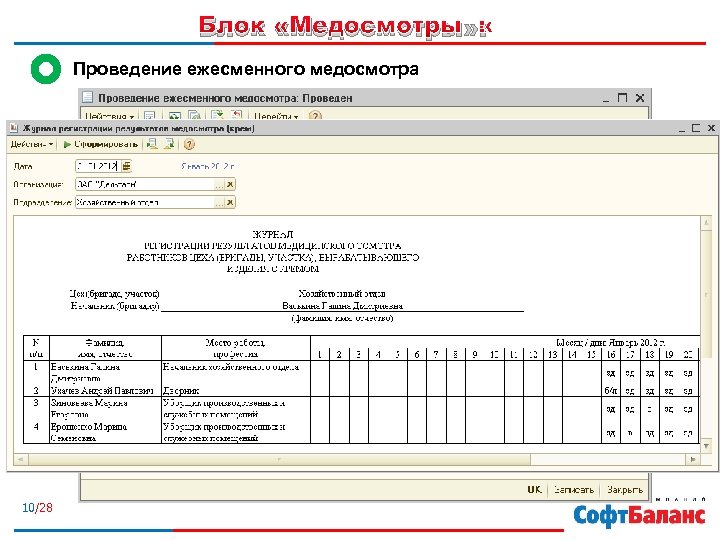Click OK in the back window
Screen dimensions: 720x540
click(x=534, y=489)
